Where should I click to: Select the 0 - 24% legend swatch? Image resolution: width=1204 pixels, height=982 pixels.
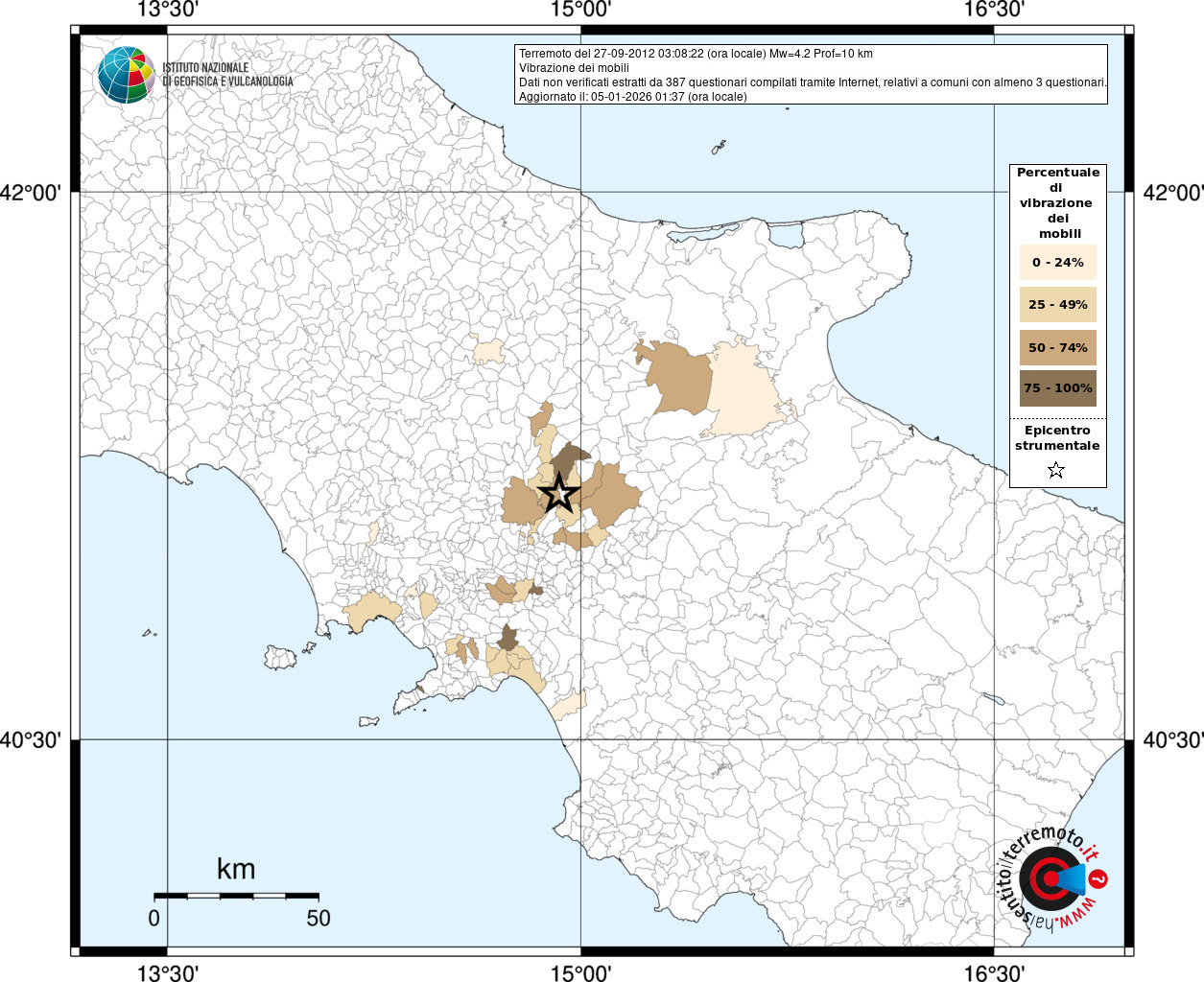tap(1057, 262)
